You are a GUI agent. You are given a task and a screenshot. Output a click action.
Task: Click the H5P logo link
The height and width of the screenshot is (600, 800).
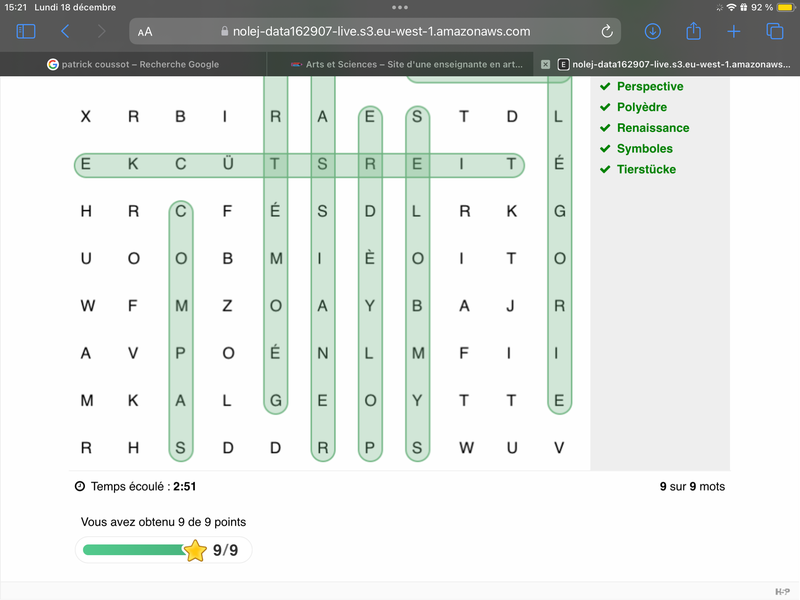tap(781, 592)
